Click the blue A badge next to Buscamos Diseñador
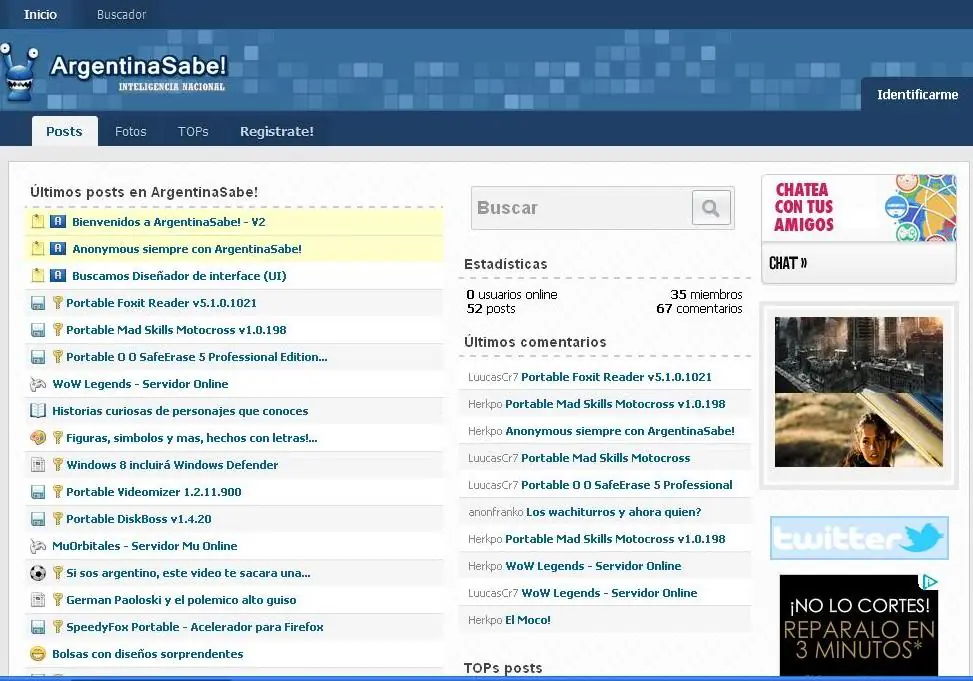 [x=58, y=276]
